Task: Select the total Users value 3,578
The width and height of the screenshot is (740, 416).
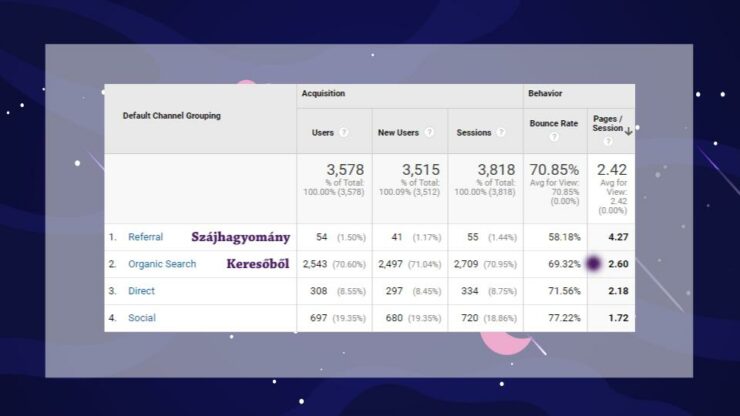Action: [345, 170]
